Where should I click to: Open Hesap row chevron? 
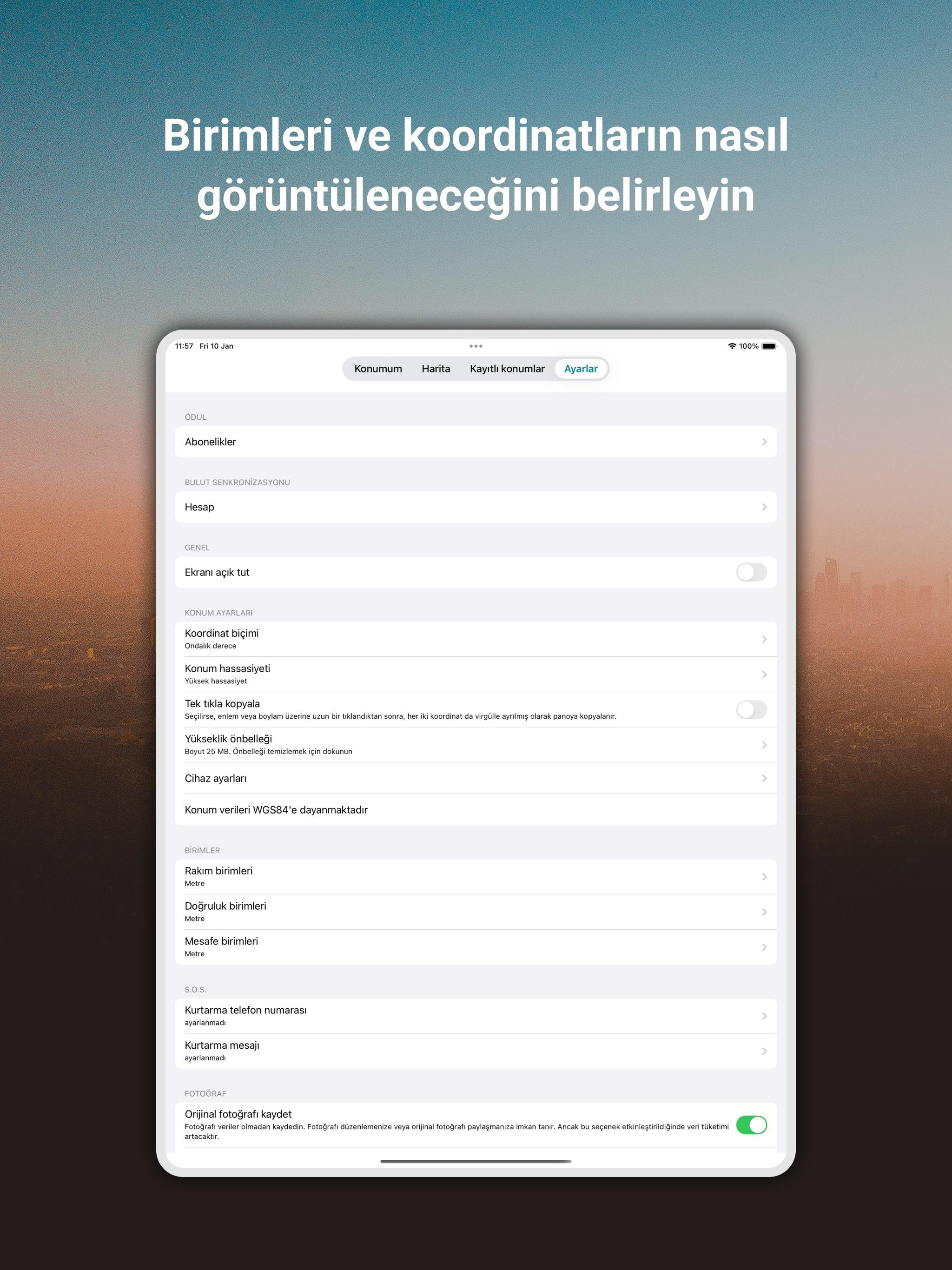coord(764,507)
